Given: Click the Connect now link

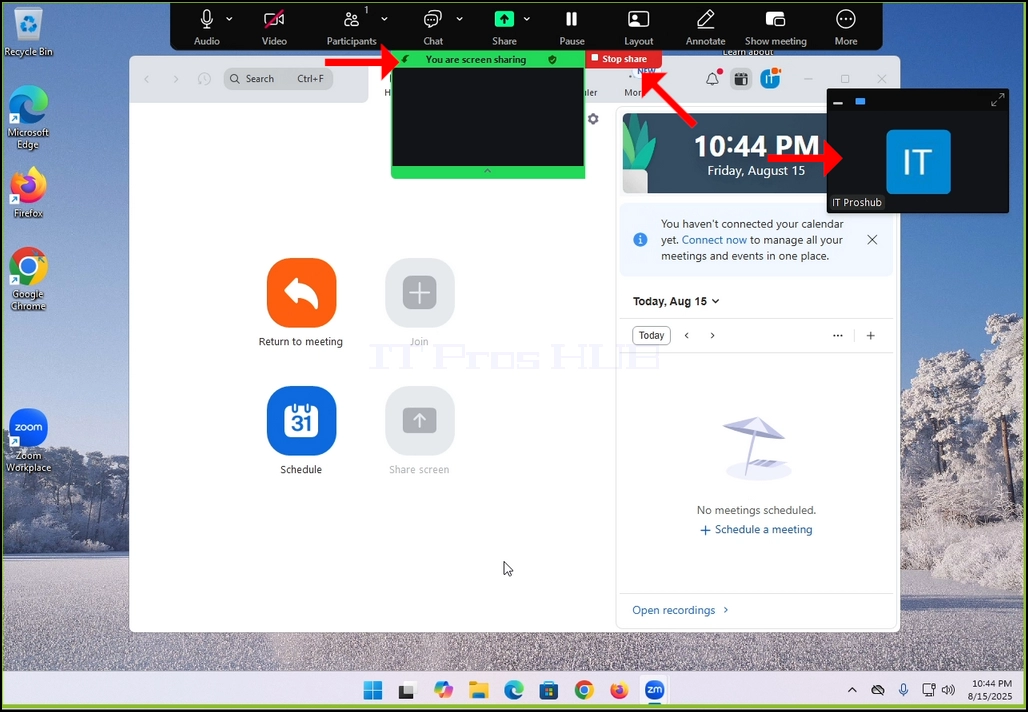Looking at the screenshot, I should pos(714,240).
